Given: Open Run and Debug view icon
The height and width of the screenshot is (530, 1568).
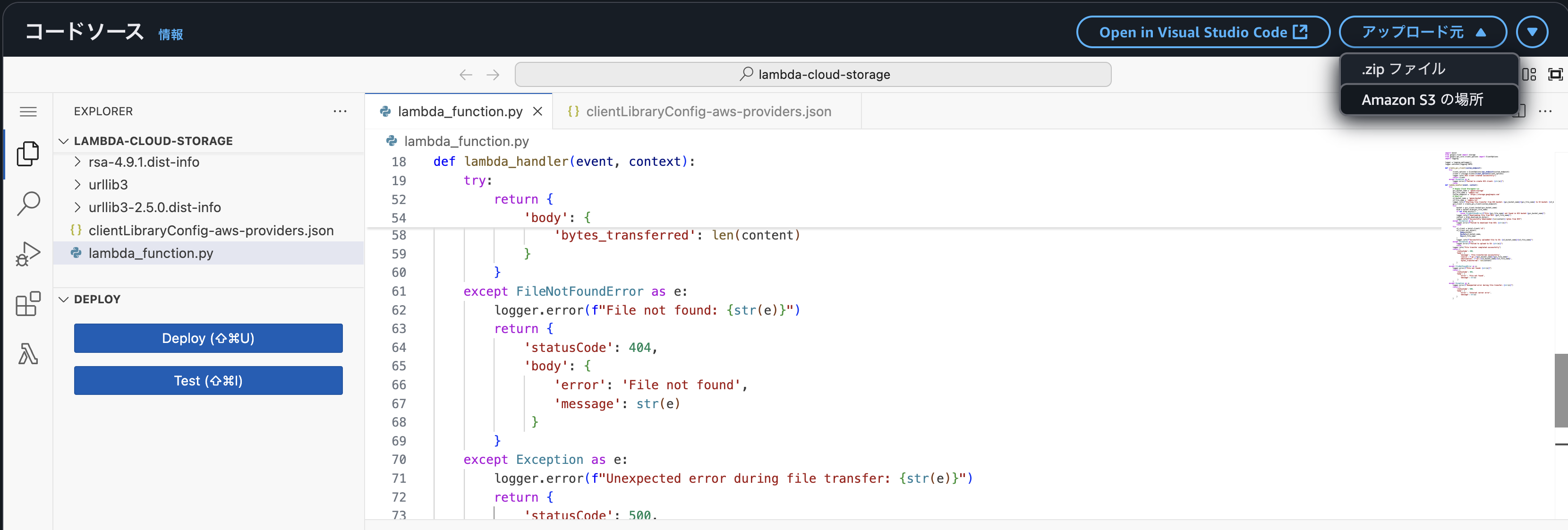Looking at the screenshot, I should click(28, 254).
